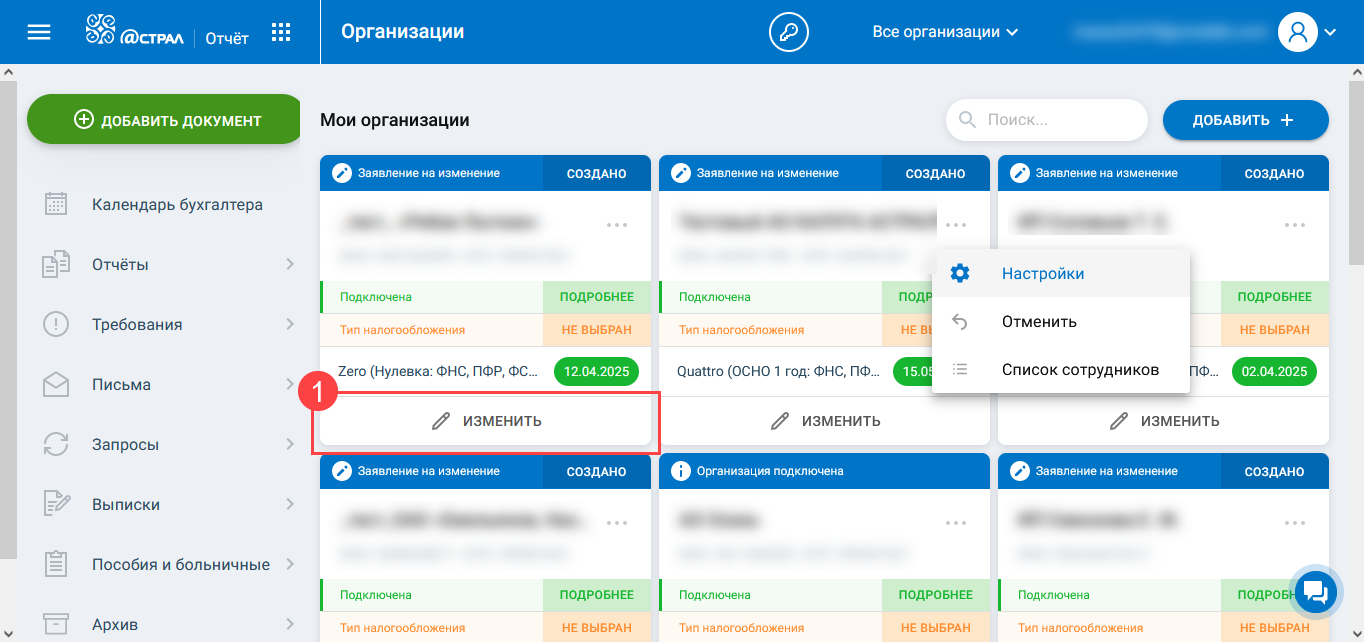The image size is (1364, 642).
Task: Expand the Отчёты sidebar section
Action: (289, 265)
